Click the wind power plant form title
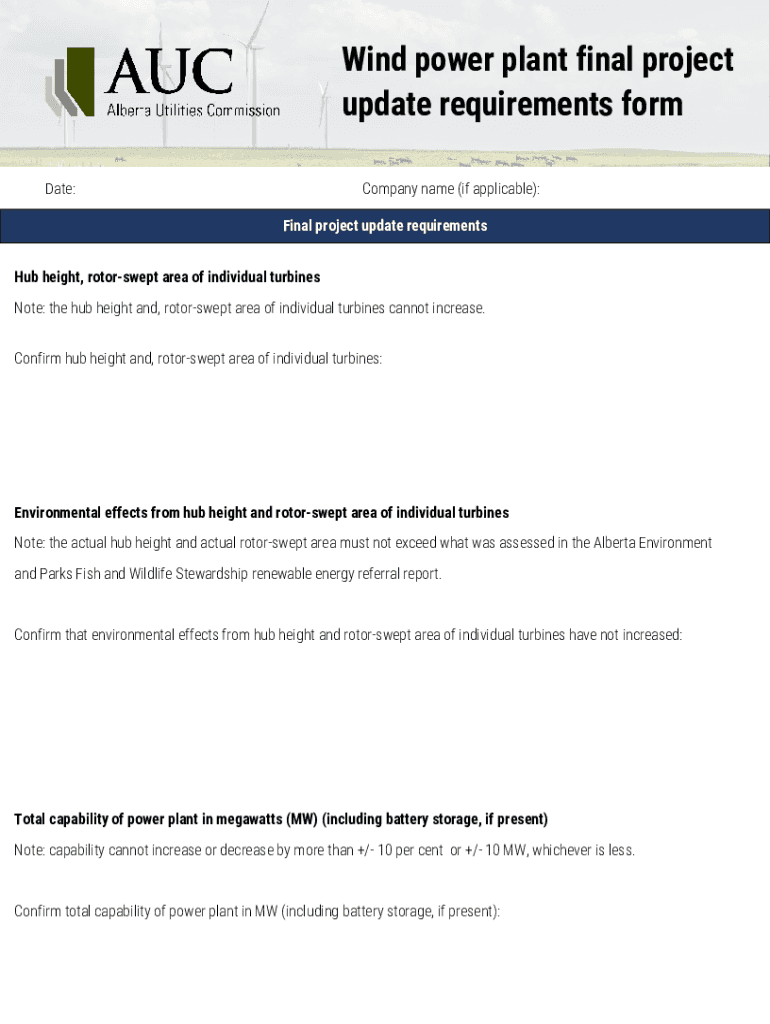This screenshot has height=1024, width=770. coord(537,82)
